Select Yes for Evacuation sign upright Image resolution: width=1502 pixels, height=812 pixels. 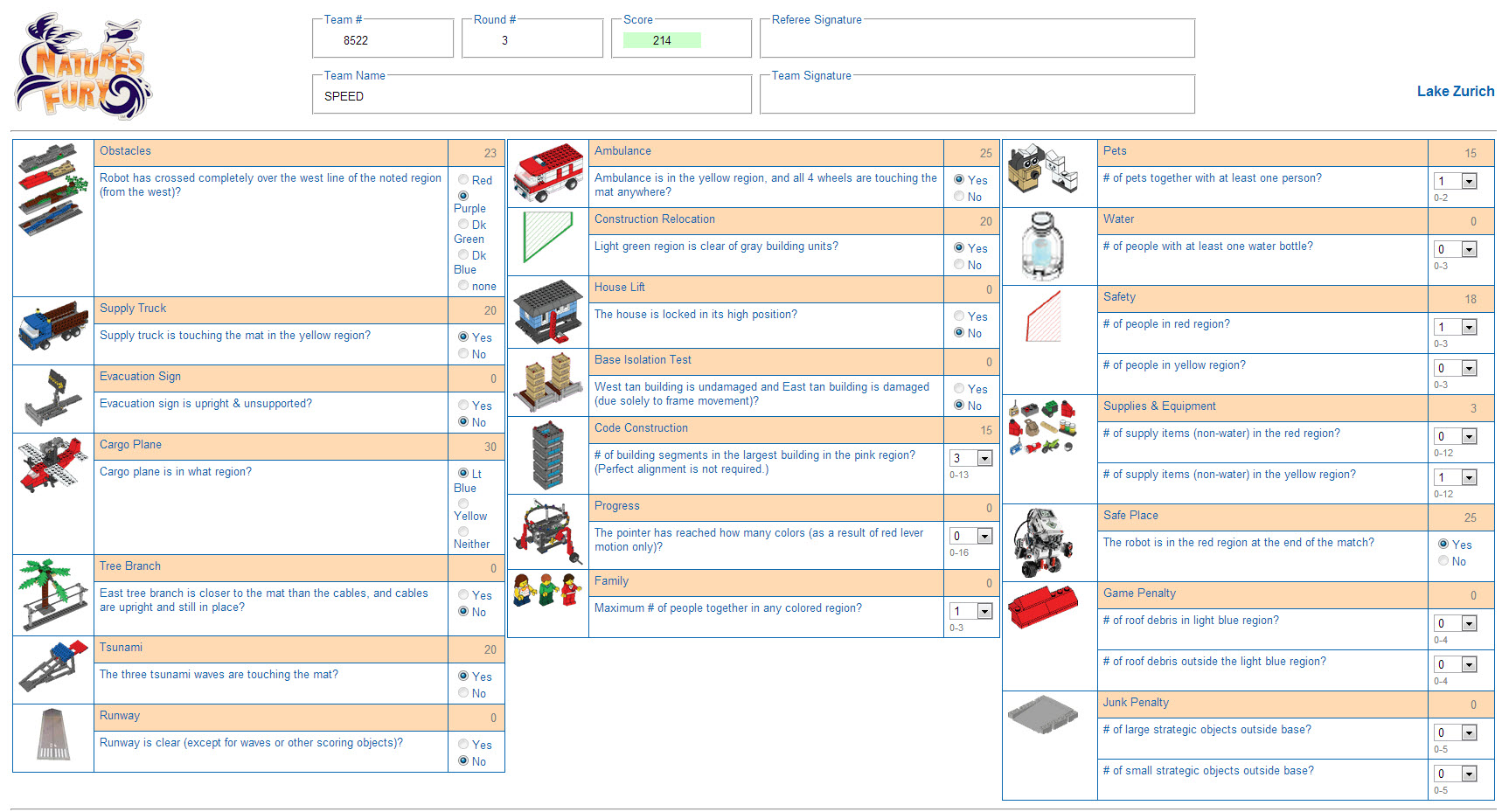coord(463,405)
